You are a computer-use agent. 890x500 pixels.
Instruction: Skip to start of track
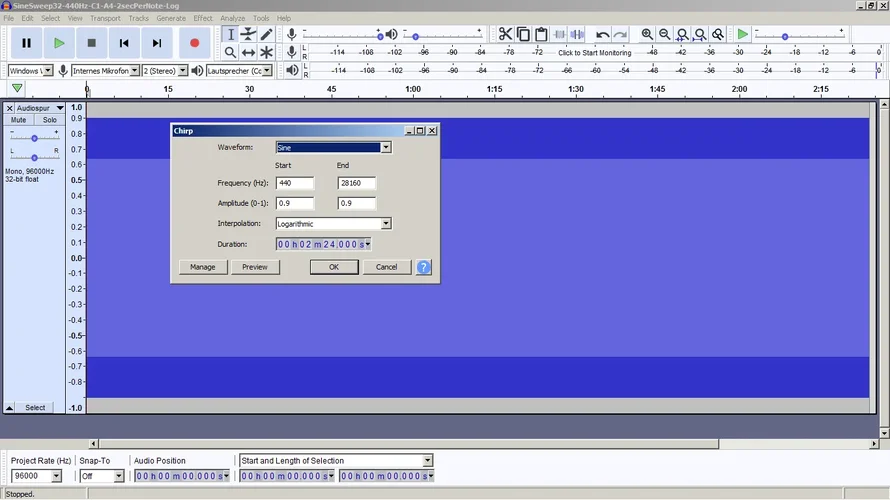coord(124,43)
